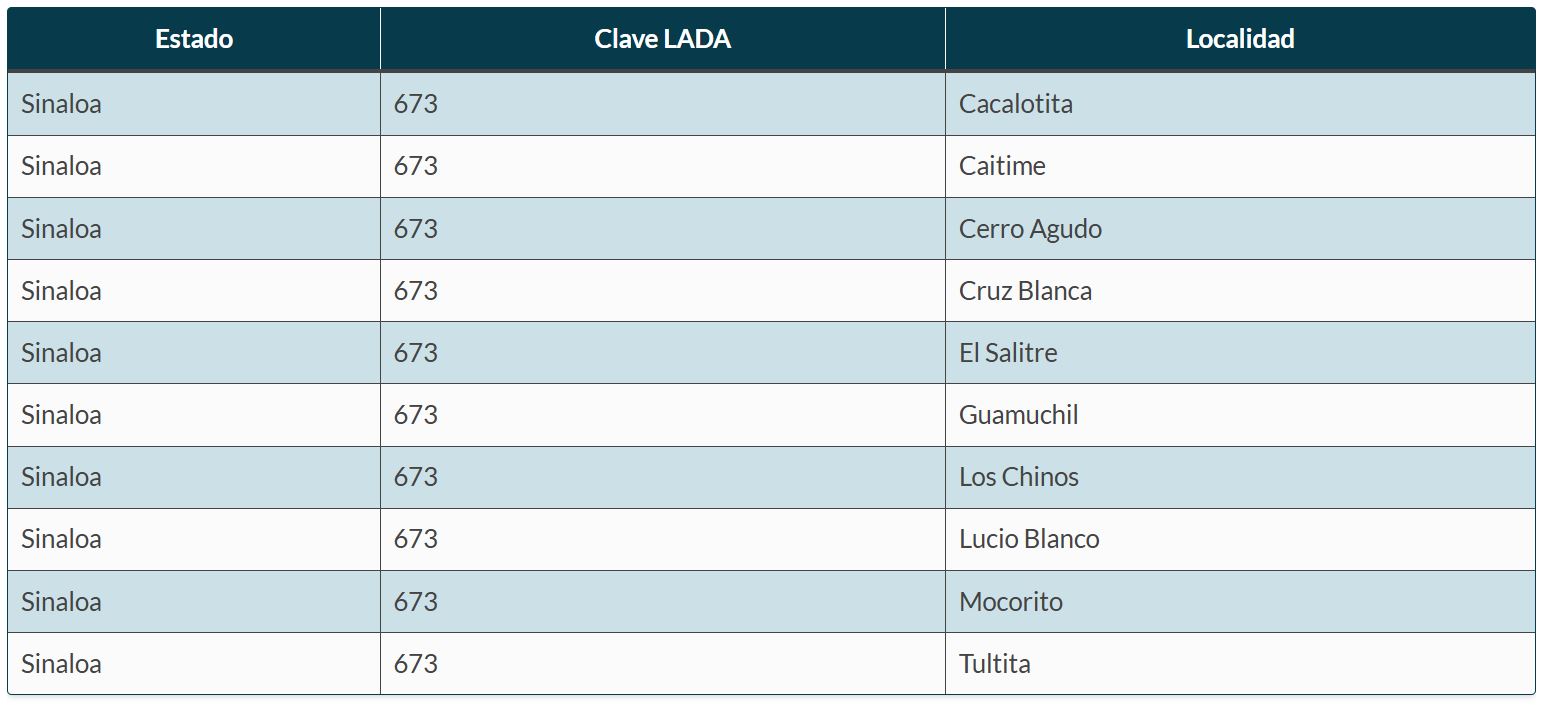Click the Tultita locality cell
The image size is (1544, 706).
(x=994, y=664)
